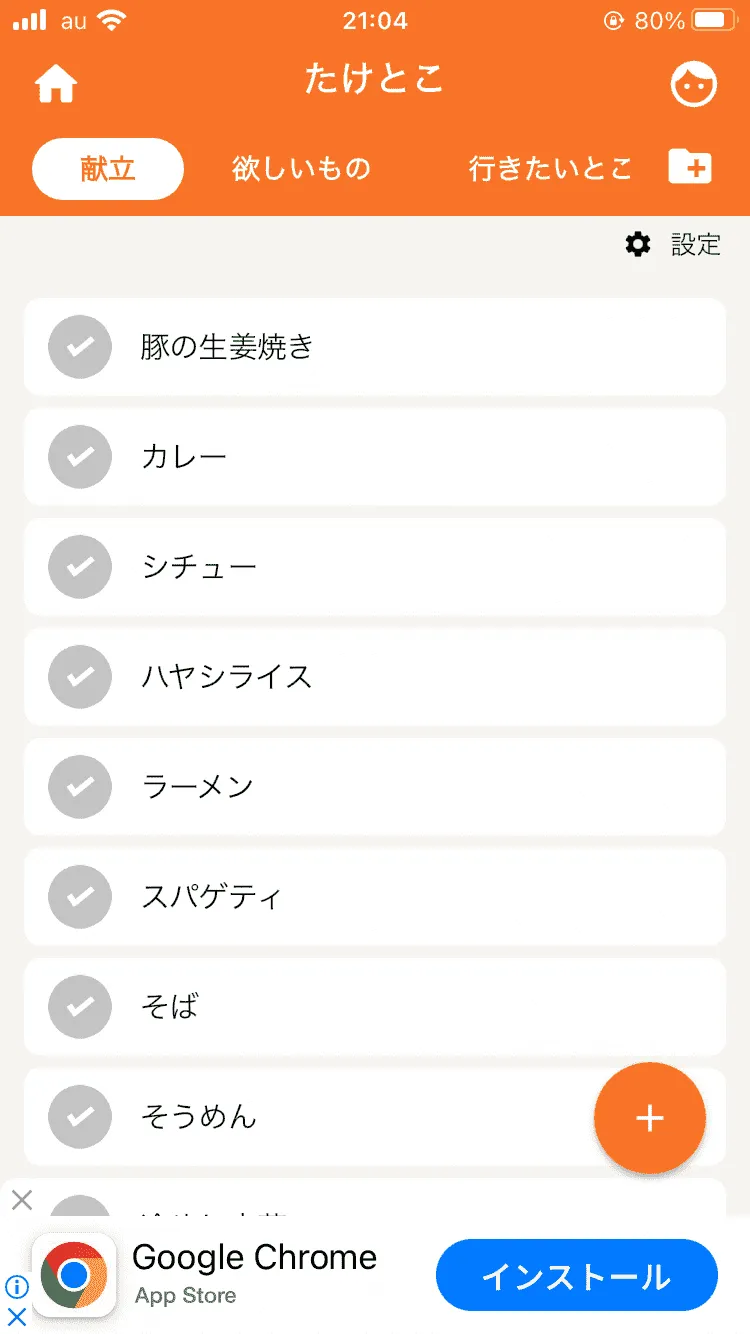Mark カレー as done

point(80,457)
